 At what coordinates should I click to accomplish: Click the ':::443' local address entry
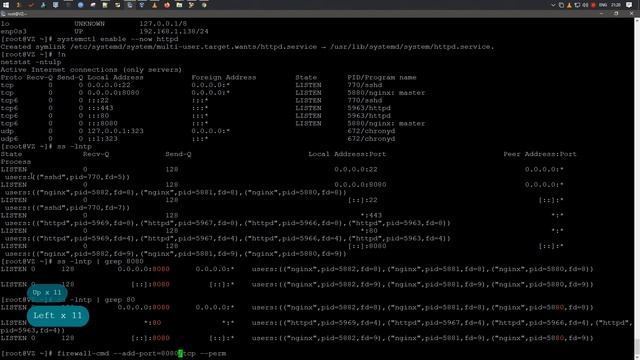(x=100, y=108)
